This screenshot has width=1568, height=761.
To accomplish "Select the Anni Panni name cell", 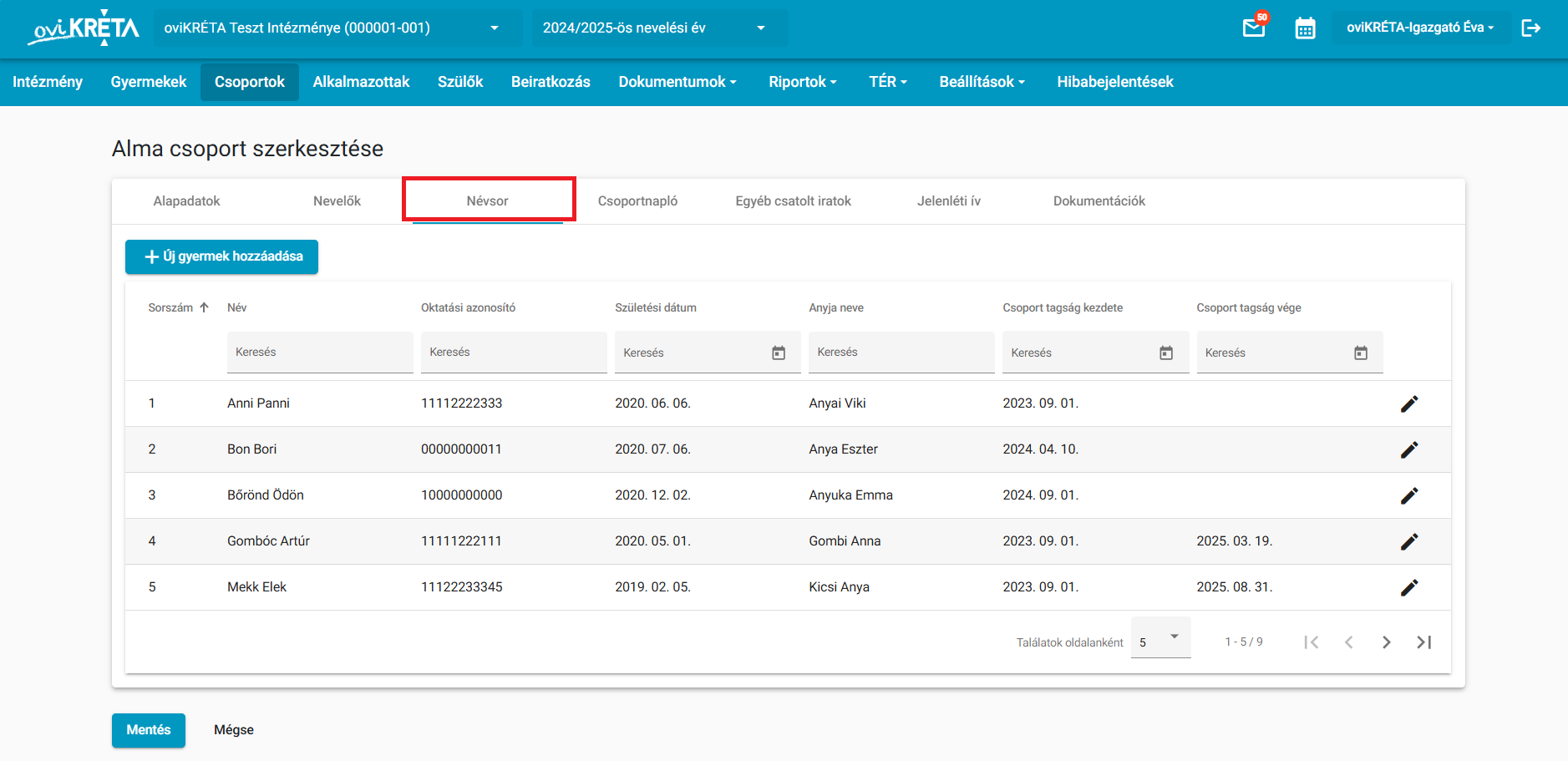I will [x=259, y=403].
